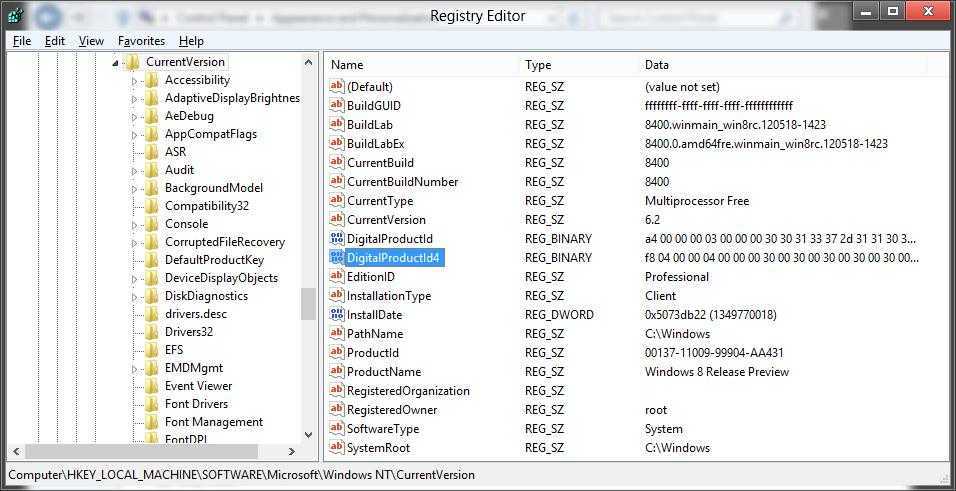Open the Edit menu

click(x=55, y=41)
